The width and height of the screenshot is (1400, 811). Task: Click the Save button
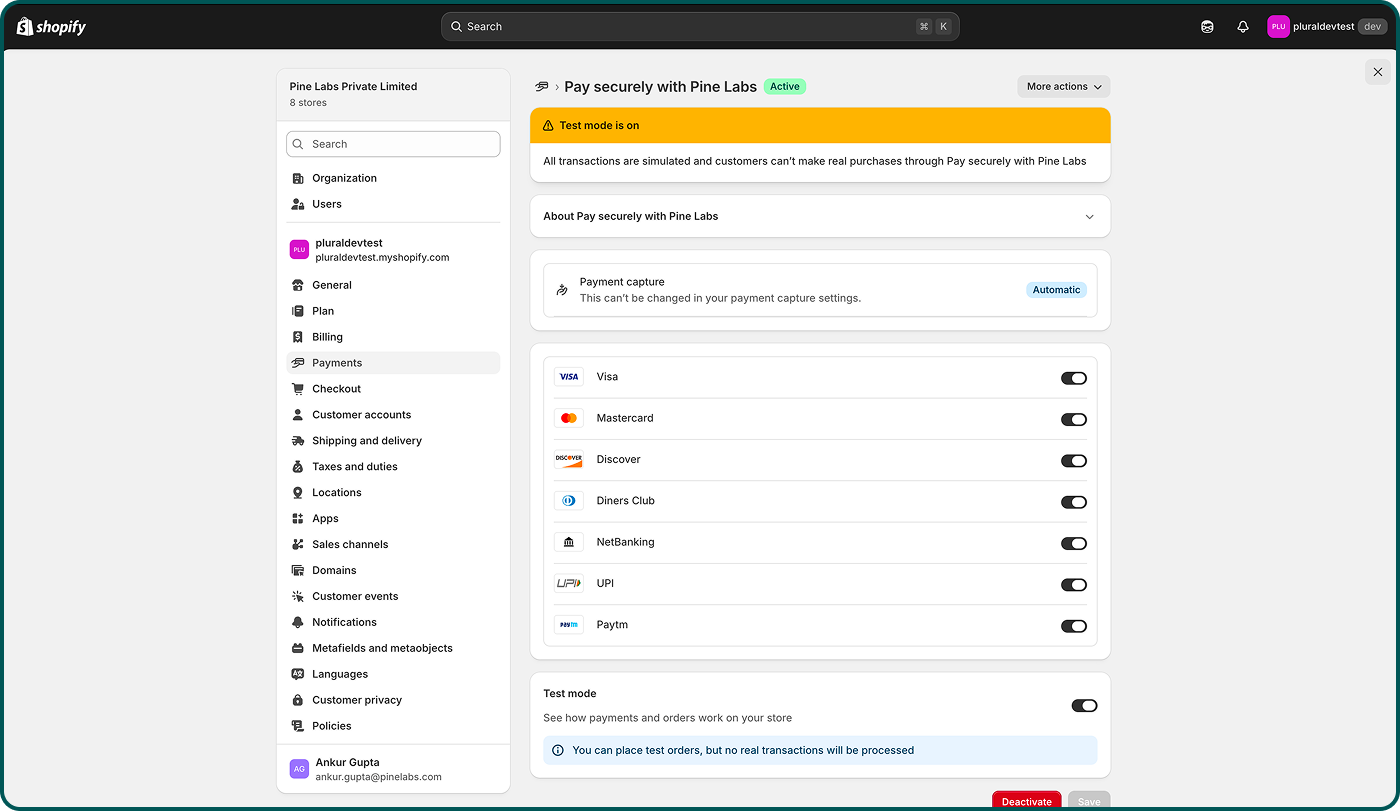click(1089, 801)
